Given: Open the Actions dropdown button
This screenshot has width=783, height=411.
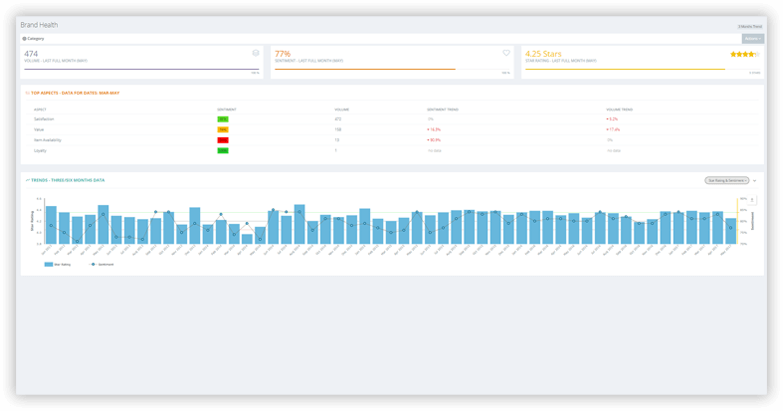Looking at the screenshot, I should [x=753, y=38].
